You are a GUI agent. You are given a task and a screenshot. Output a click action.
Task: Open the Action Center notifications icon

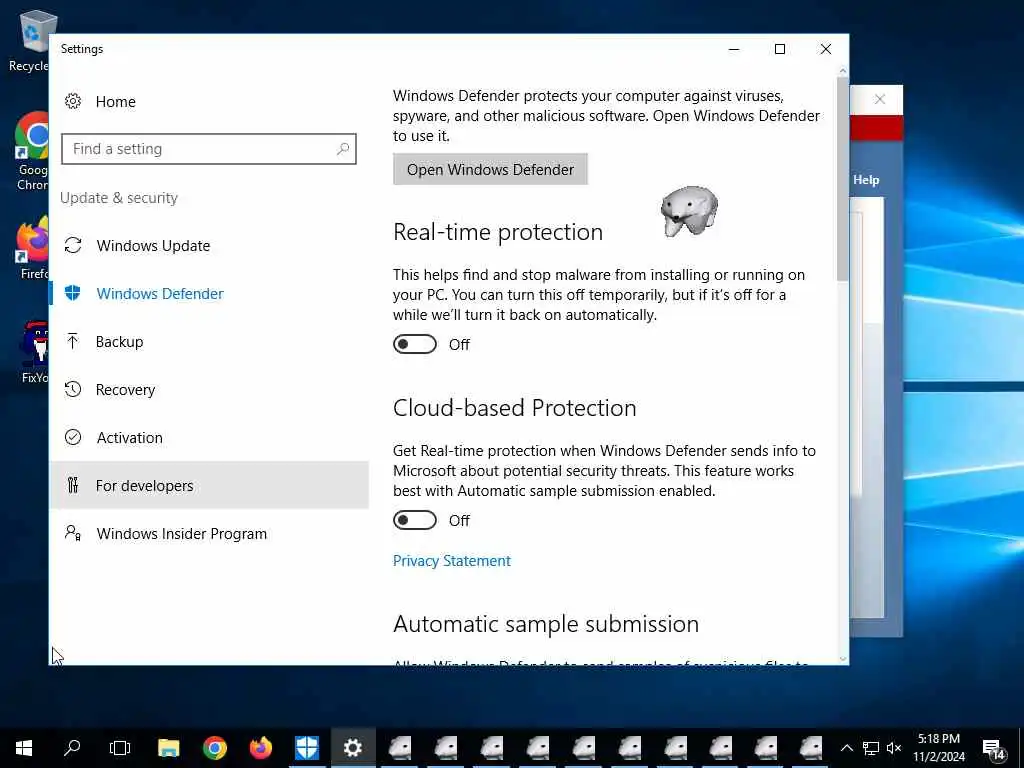click(993, 748)
